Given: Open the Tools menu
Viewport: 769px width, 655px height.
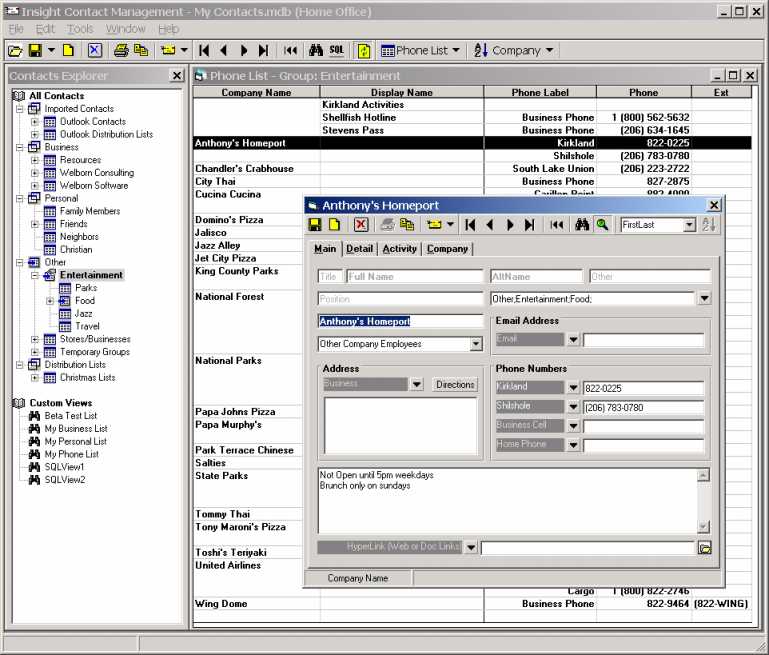Looking at the screenshot, I should pyautogui.click(x=80, y=29).
